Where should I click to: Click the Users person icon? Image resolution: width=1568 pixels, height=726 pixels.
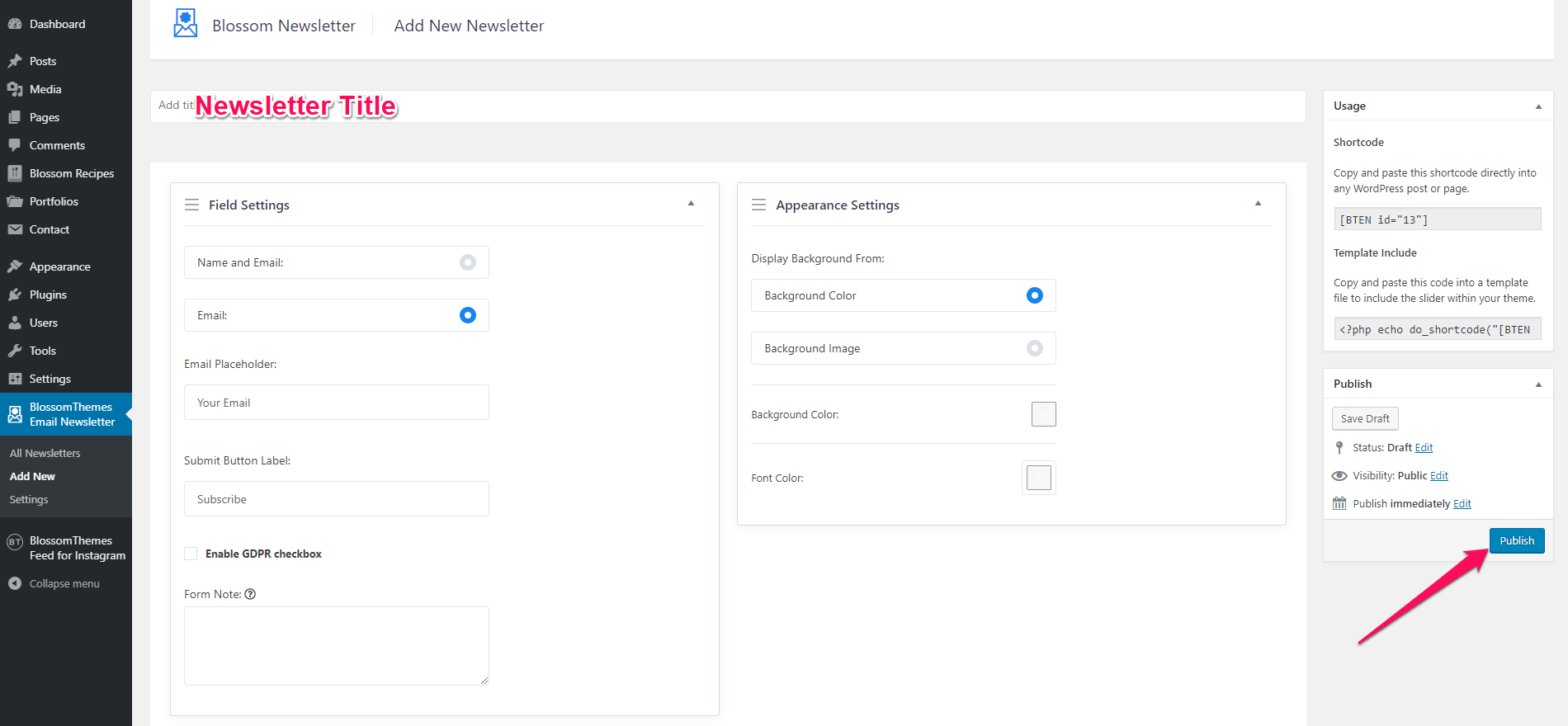[15, 323]
